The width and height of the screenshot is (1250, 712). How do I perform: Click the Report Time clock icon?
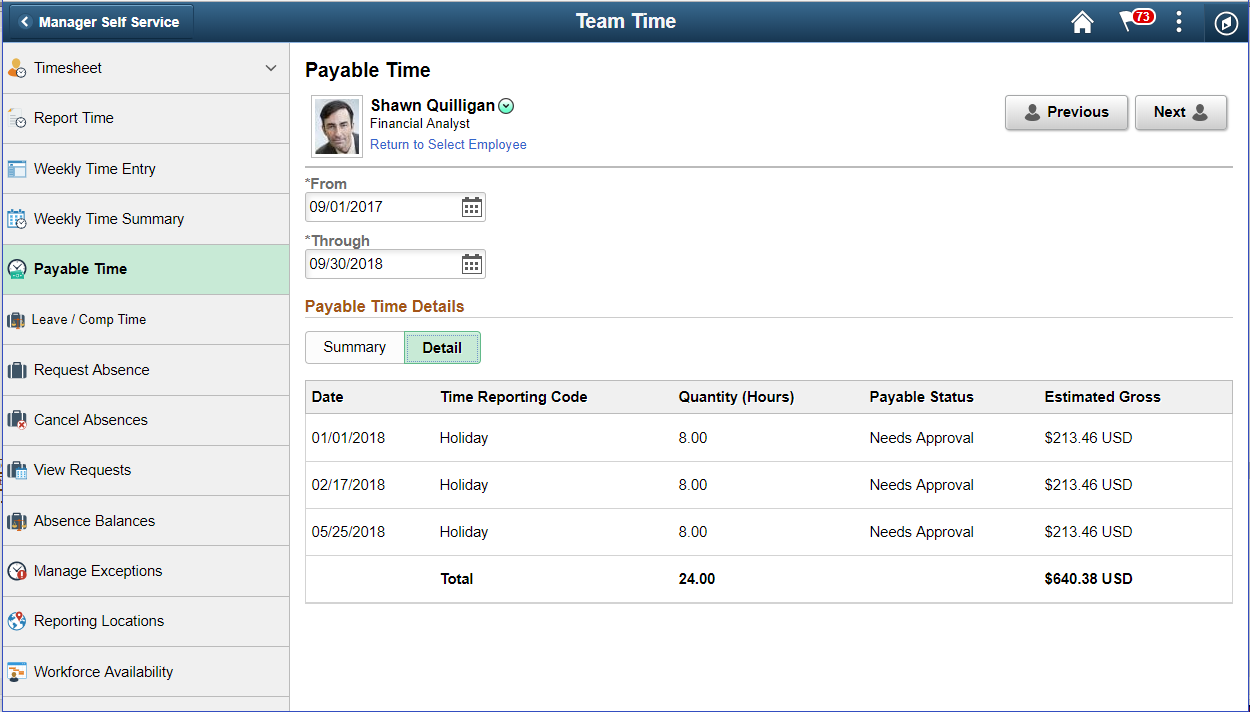coord(17,118)
